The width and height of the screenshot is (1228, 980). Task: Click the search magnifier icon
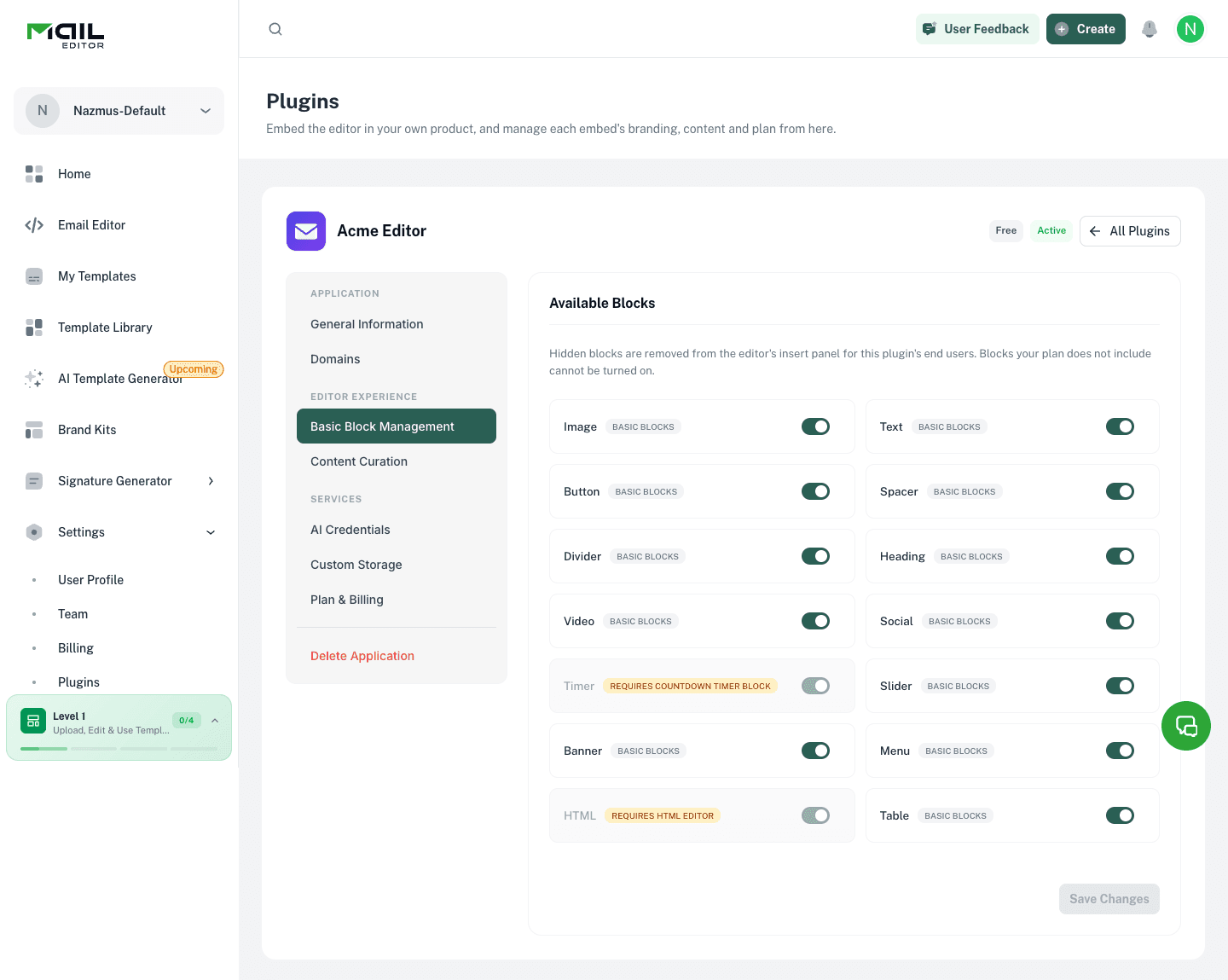(275, 29)
